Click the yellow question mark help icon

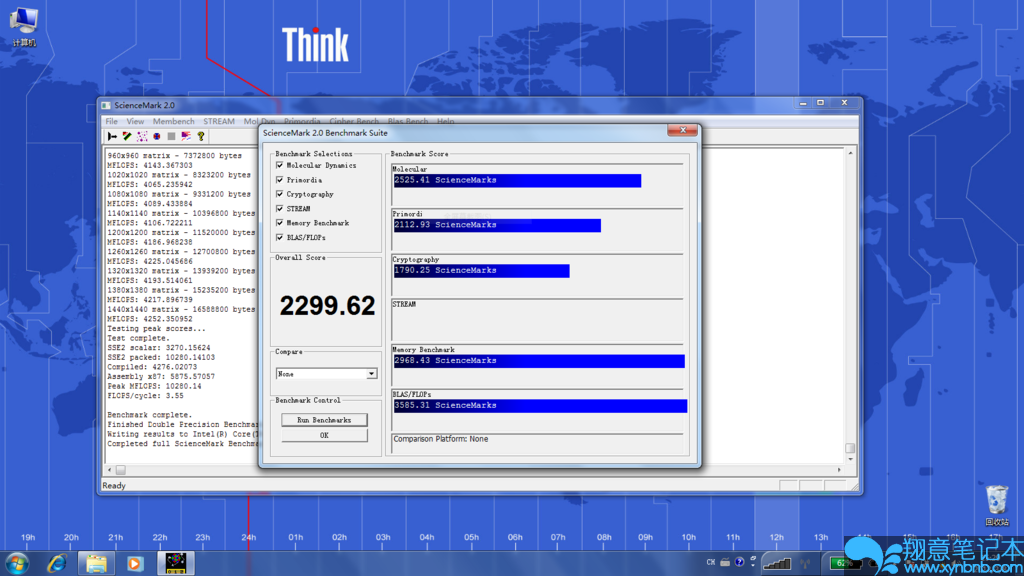coord(201,136)
